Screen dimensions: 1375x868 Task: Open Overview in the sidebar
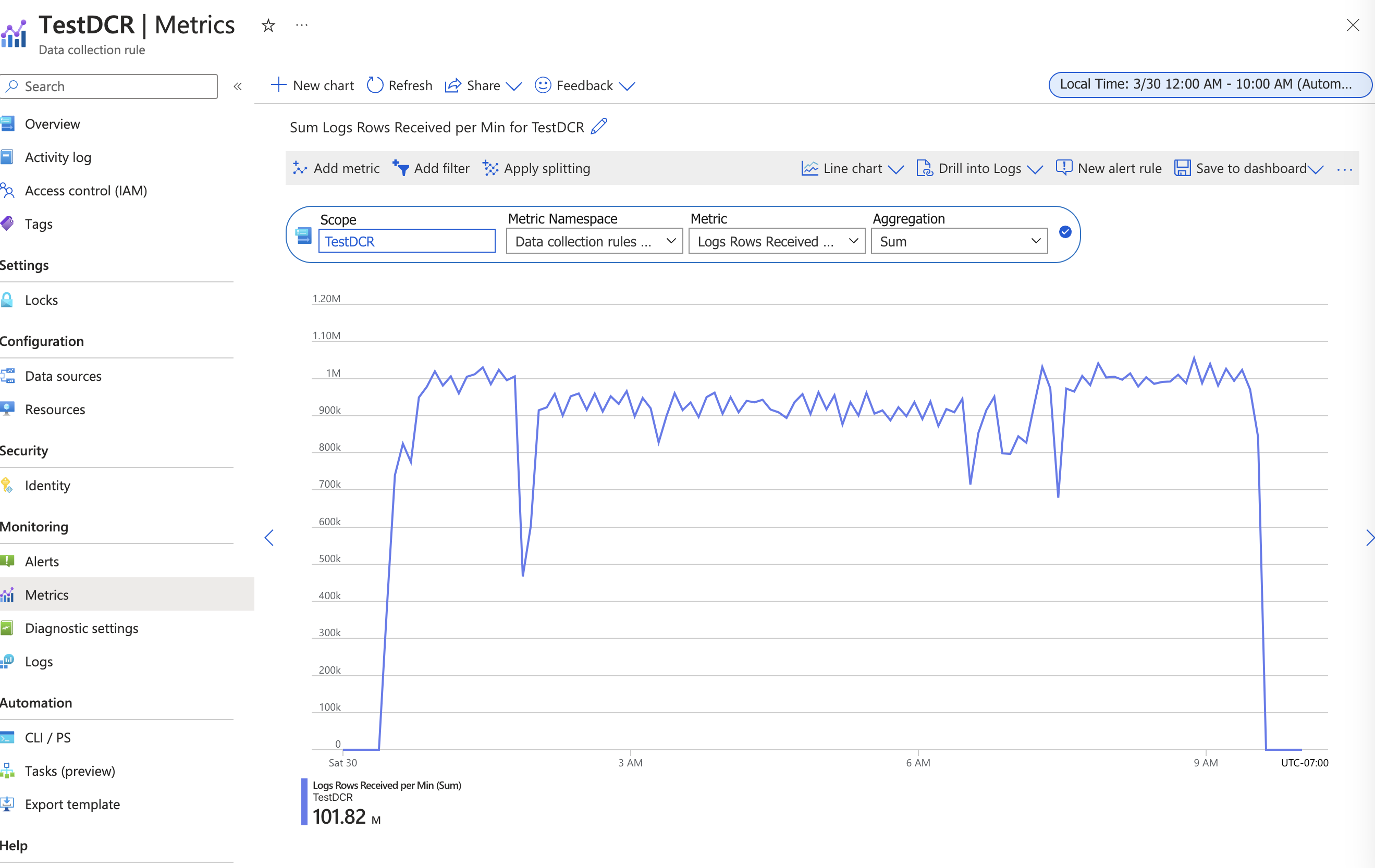[x=53, y=124]
